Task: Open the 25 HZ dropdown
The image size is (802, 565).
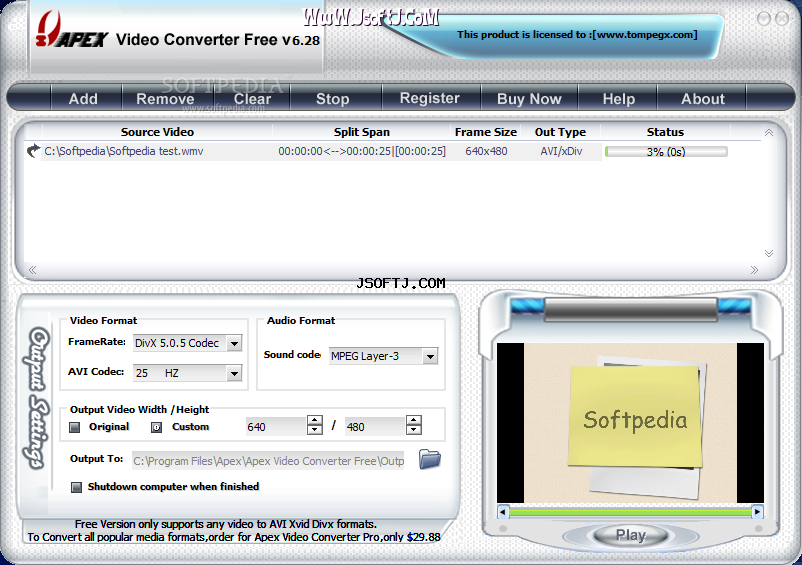Action: pos(234,374)
